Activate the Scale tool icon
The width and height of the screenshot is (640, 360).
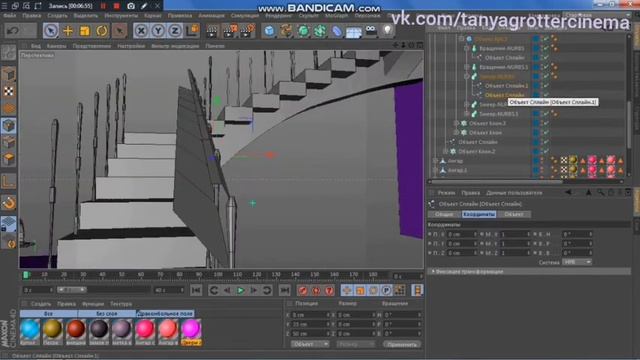tap(85, 31)
